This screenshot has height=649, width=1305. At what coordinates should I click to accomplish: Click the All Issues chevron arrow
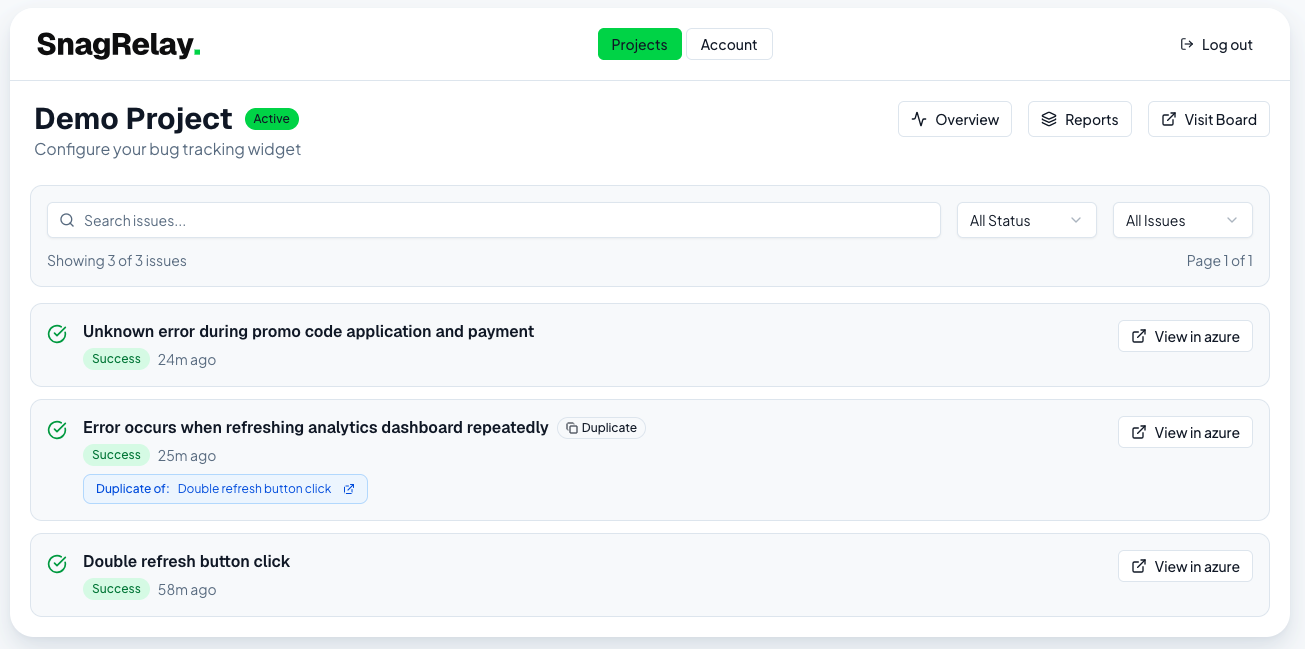(1232, 220)
